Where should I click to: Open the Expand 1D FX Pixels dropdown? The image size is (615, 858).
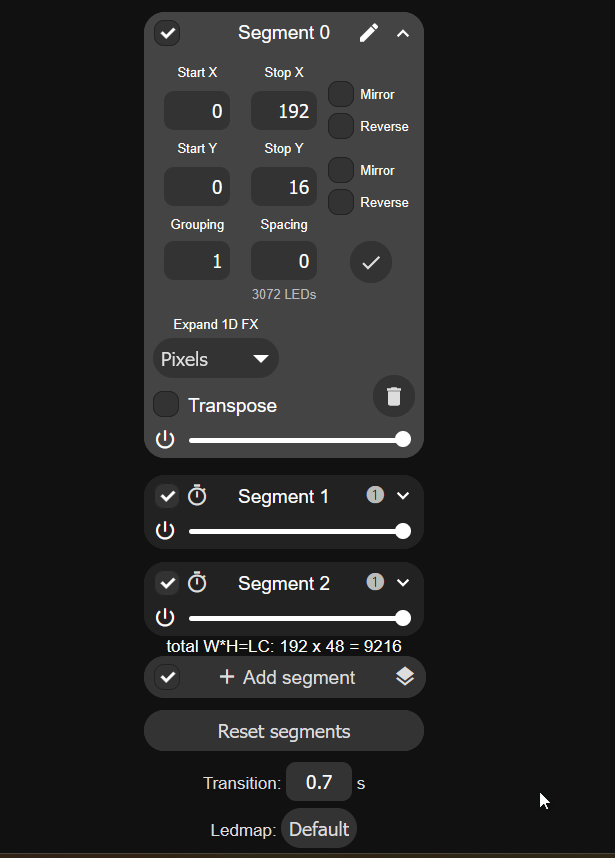point(216,359)
